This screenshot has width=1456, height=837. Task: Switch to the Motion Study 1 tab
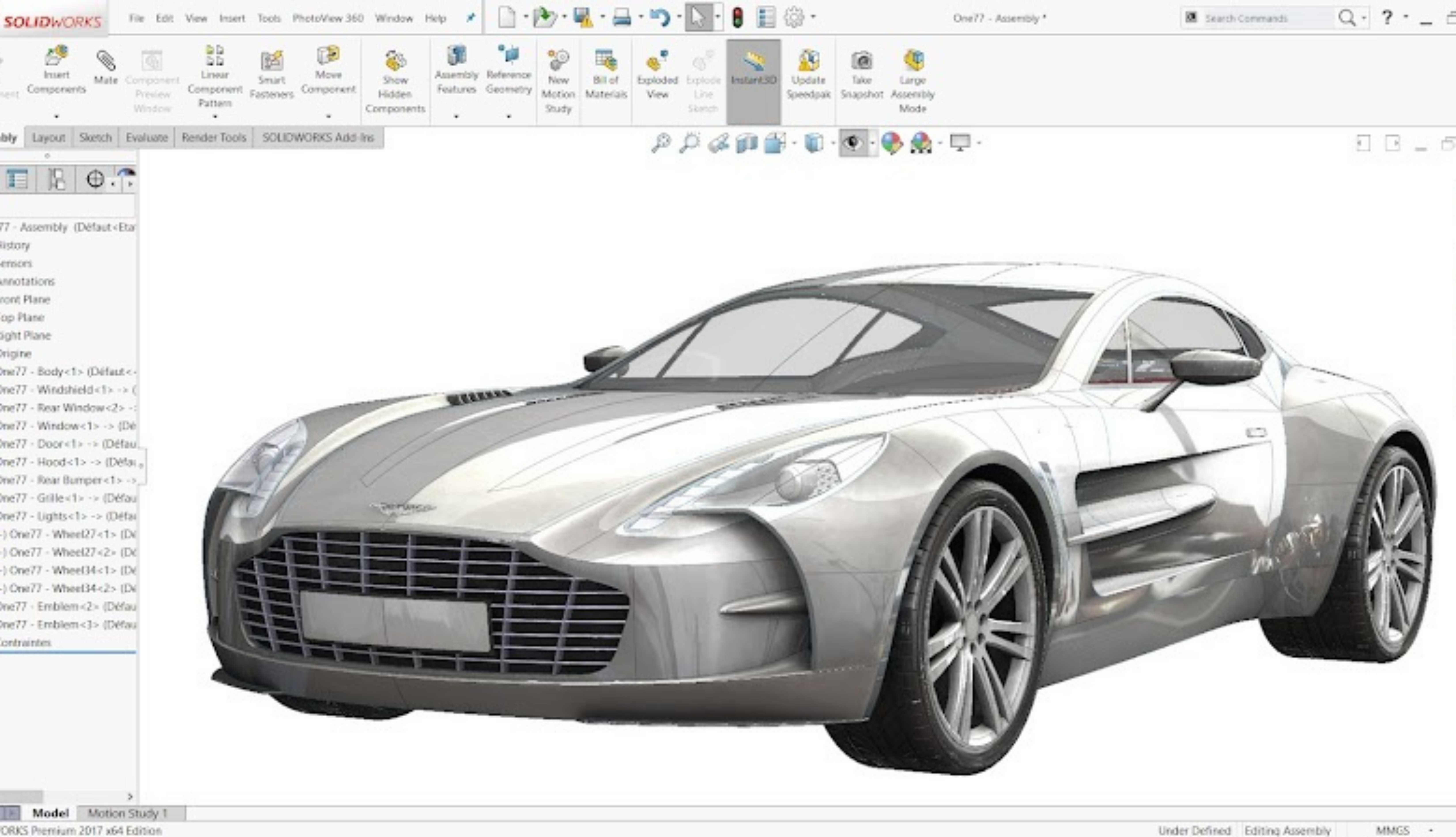128,813
